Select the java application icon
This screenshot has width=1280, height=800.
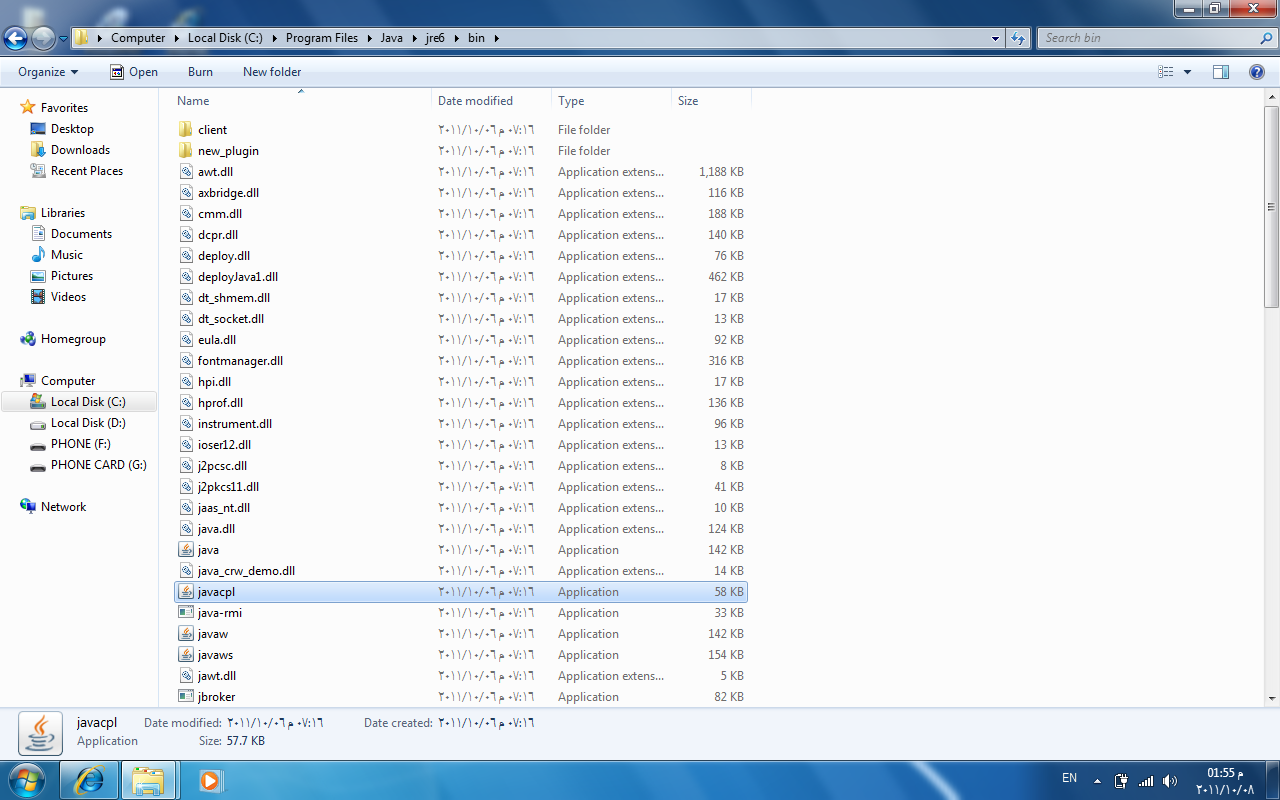coord(185,549)
